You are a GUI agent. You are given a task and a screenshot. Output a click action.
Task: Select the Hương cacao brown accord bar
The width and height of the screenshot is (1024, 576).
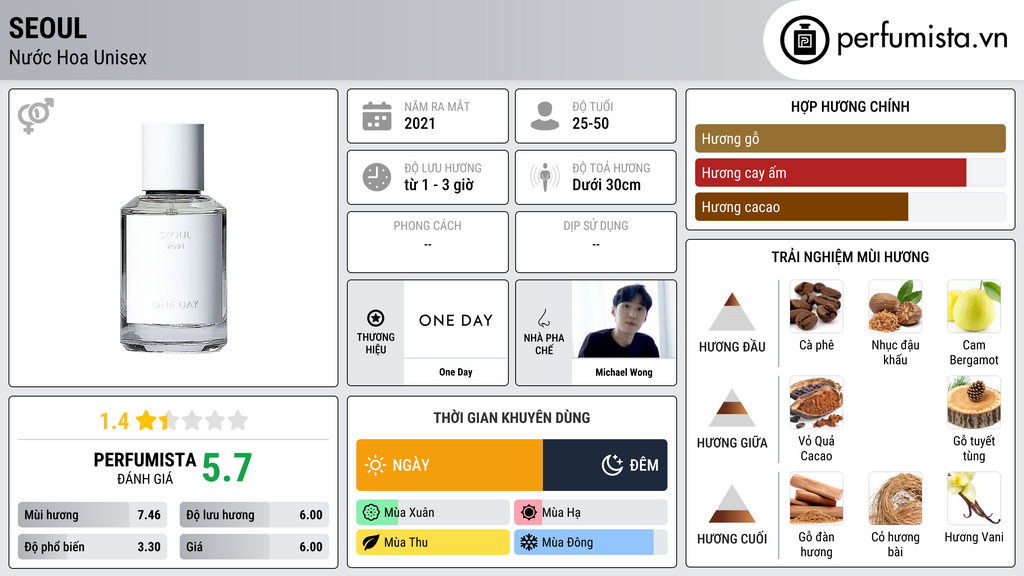click(850, 207)
